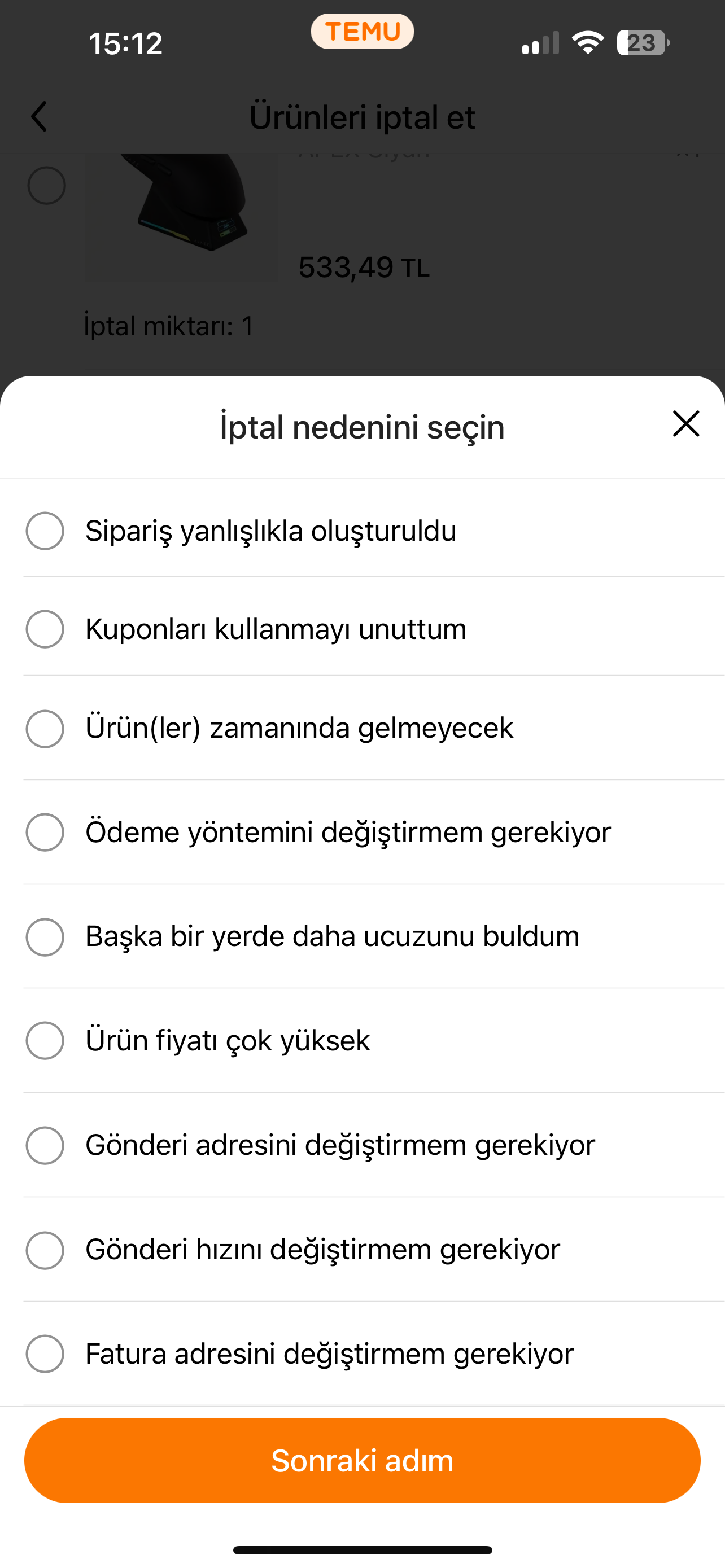Pick "Başka bir yerde daha ucuzunu buldum"
Image resolution: width=725 pixels, height=1568 pixels.
pos(45,937)
